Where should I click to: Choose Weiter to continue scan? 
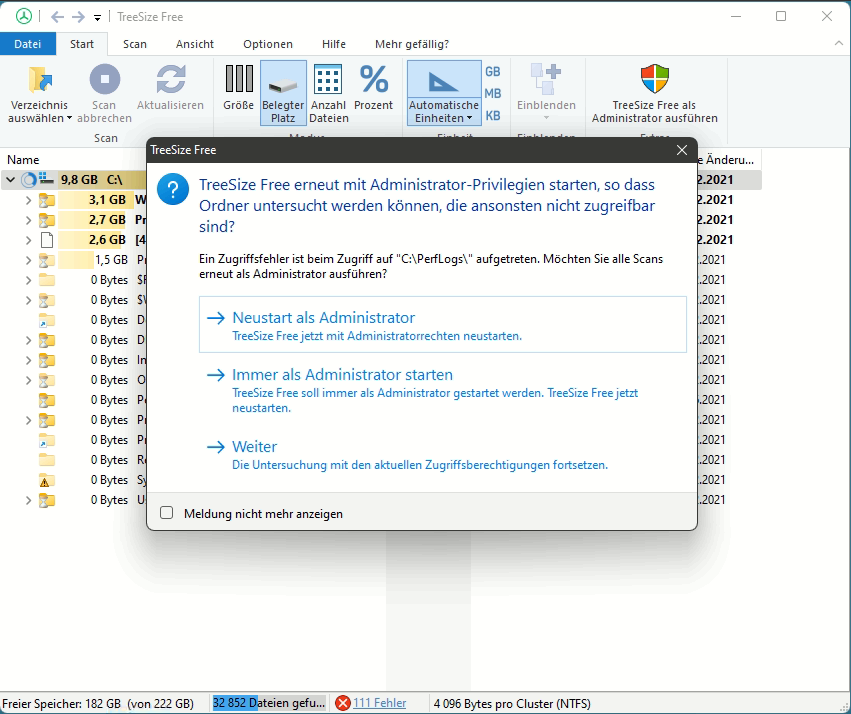(443, 455)
